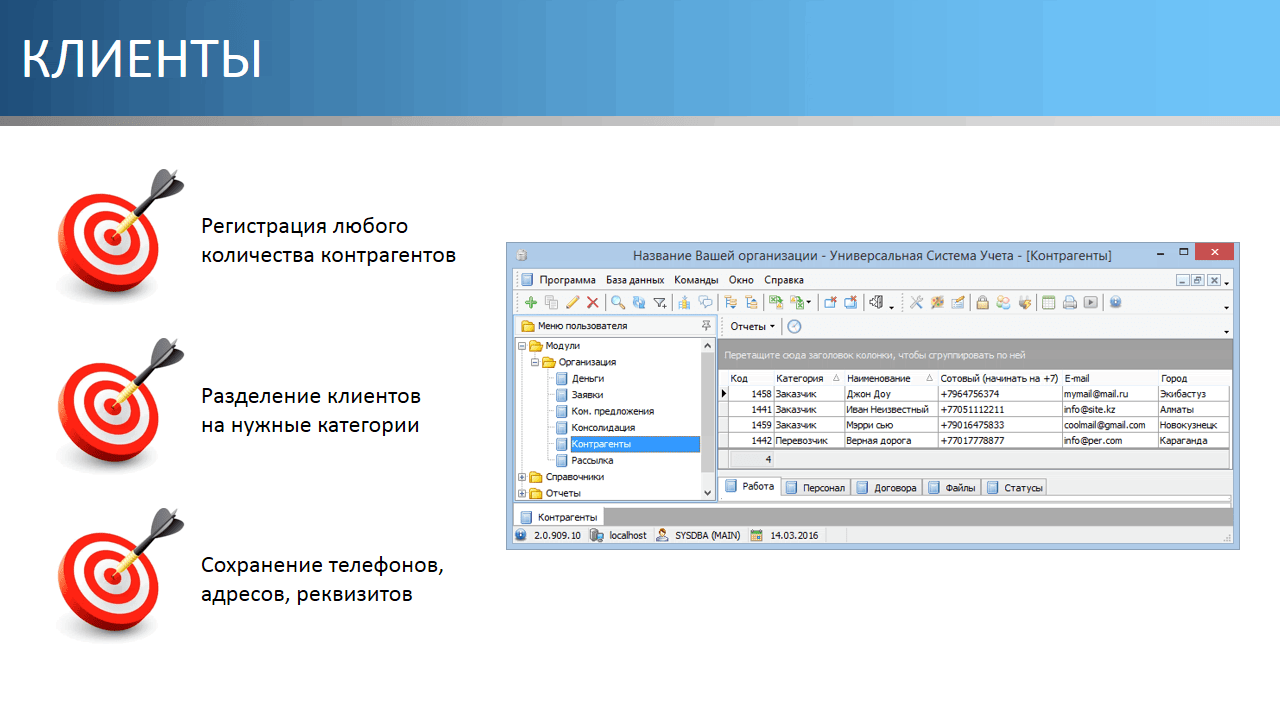Open the Команды menu
Screen dimensions: 1280x720
coord(696,280)
